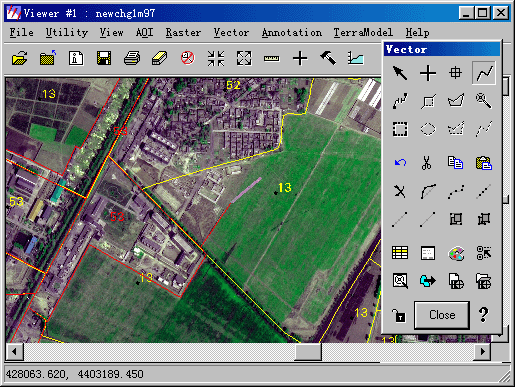The image size is (515, 387).
Task: Open the attribute table grid icon
Action: pyautogui.click(x=400, y=253)
